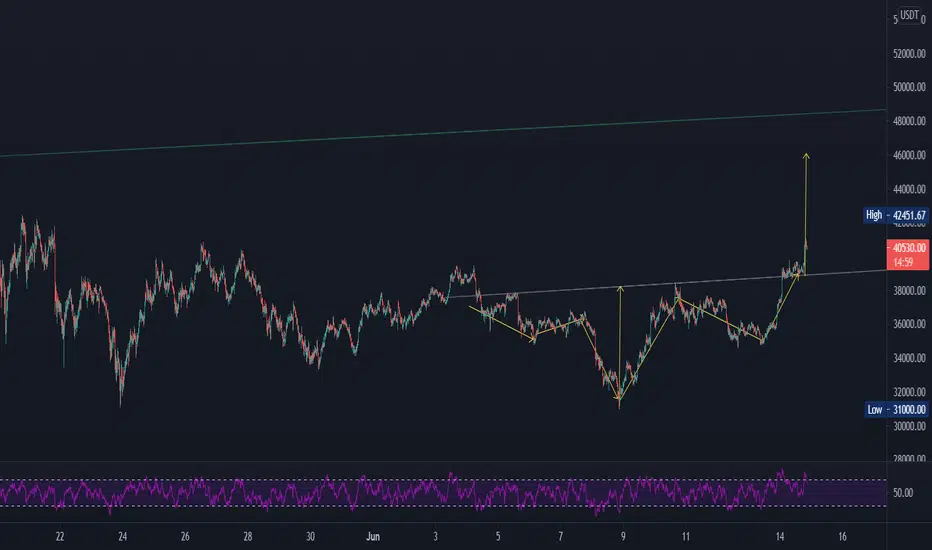Click the 52000.00 price axis value
Viewport: 932px width, 550px height.
coord(909,54)
